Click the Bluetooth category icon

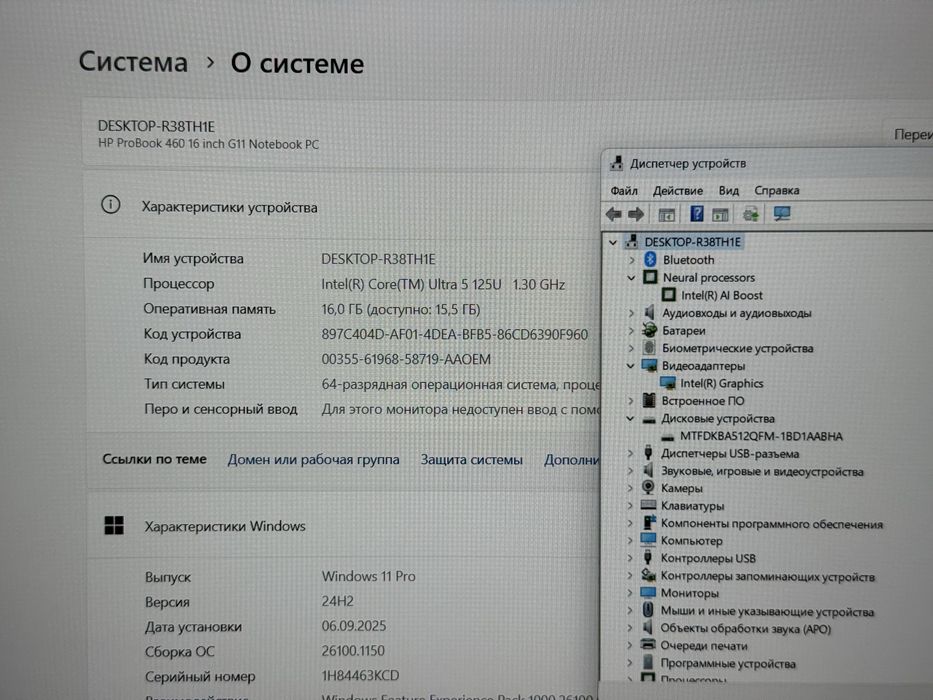650,260
